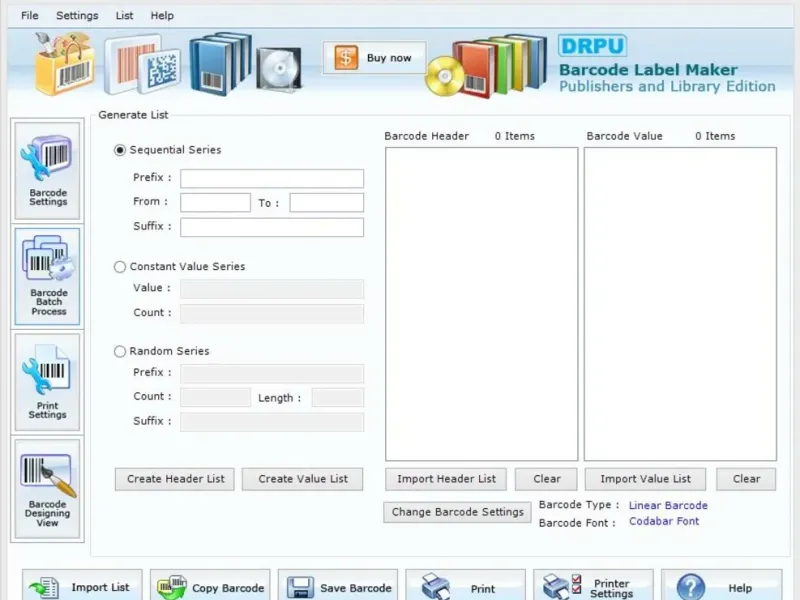Click the Import List document icon
Image resolution: width=800 pixels, height=600 pixels.
click(44, 587)
